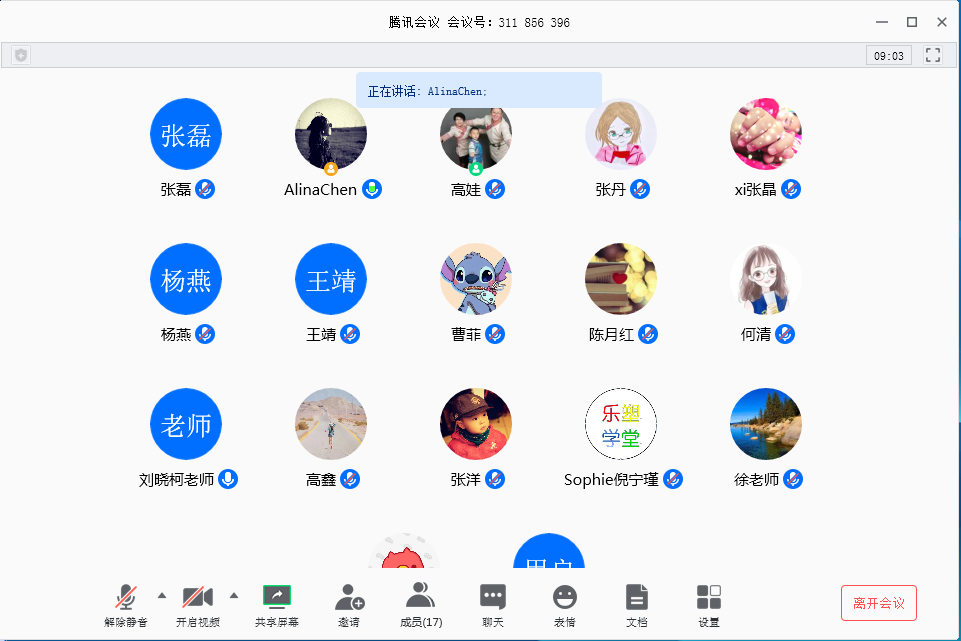Click the share screen icon

click(276, 597)
